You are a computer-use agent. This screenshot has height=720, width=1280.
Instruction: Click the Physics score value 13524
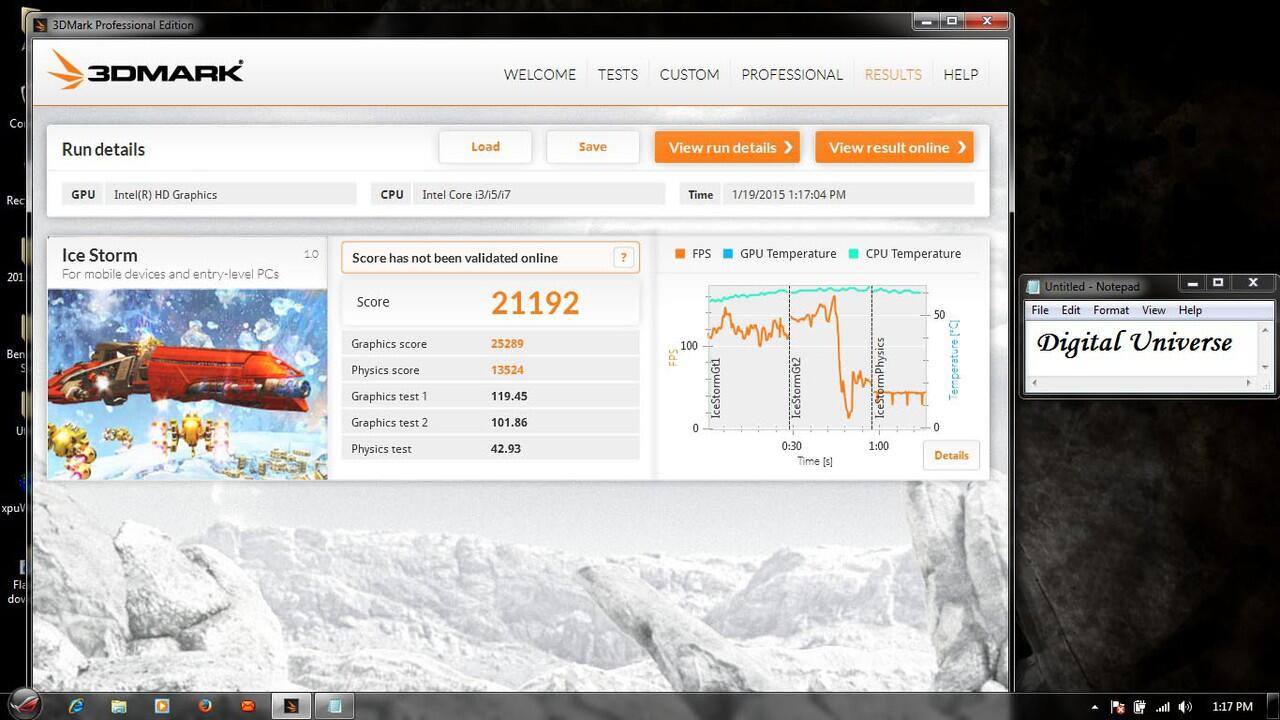click(x=507, y=370)
